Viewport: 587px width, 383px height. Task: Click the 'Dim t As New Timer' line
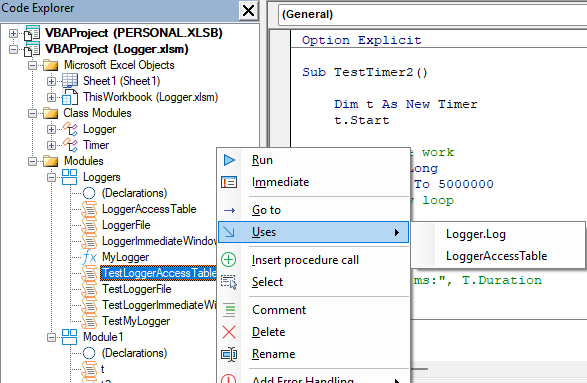406,104
